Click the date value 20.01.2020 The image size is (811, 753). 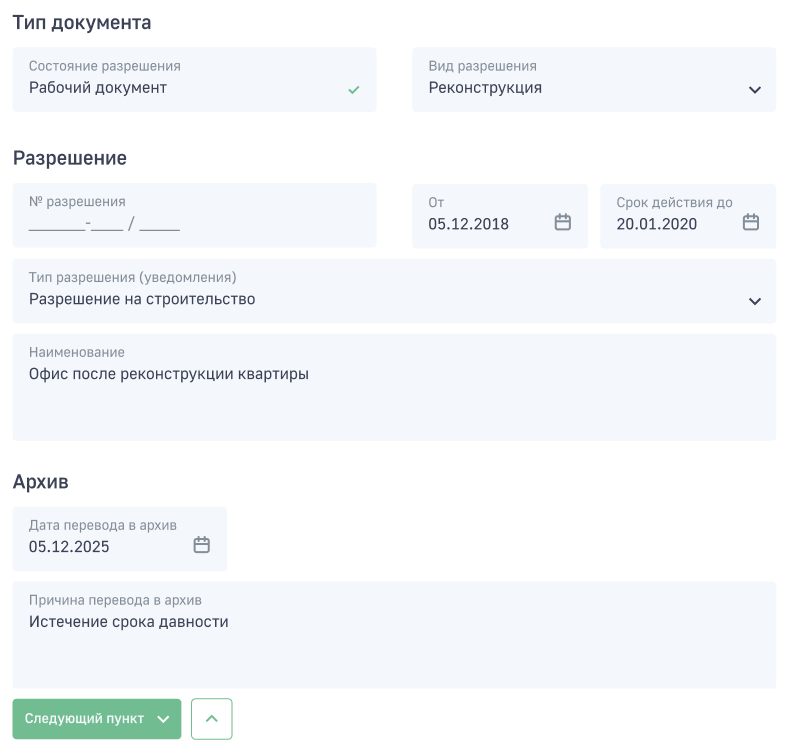(x=657, y=224)
